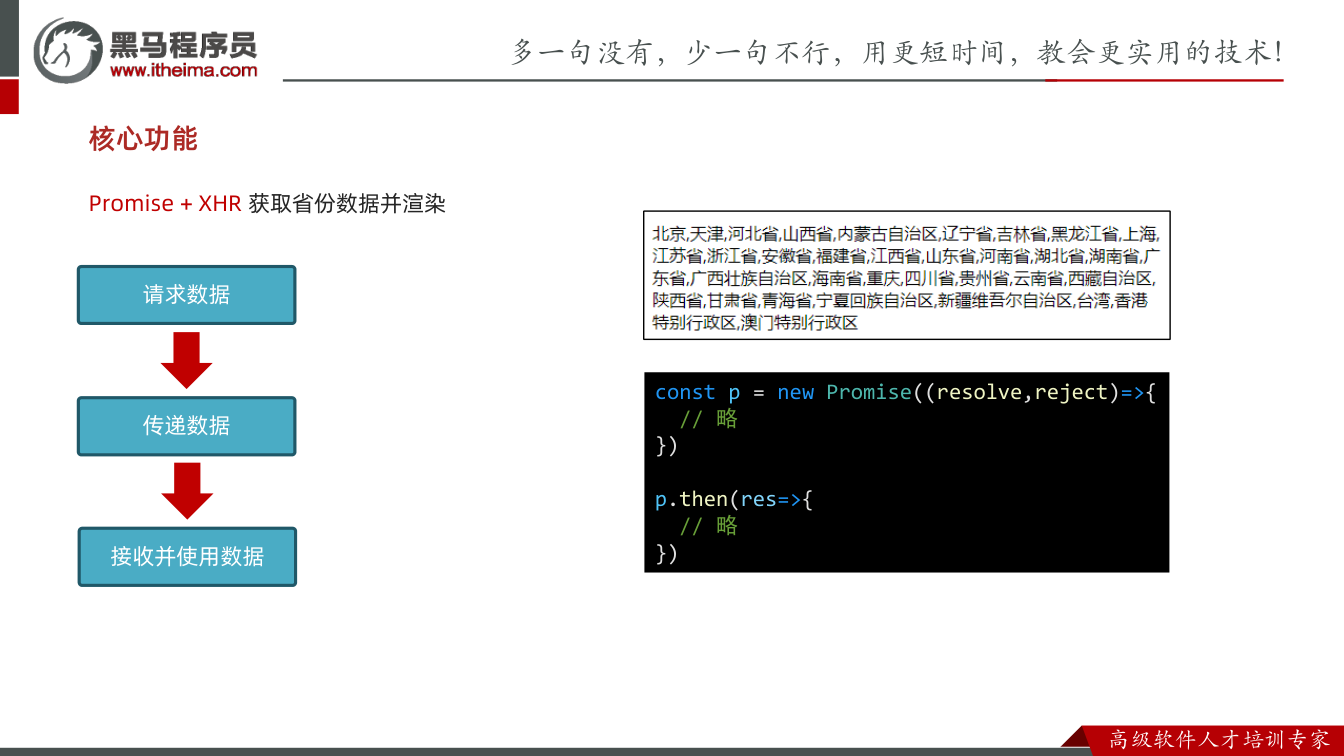Click the 'Promise' class name in the code block
The height and width of the screenshot is (756, 1344).
869,393
